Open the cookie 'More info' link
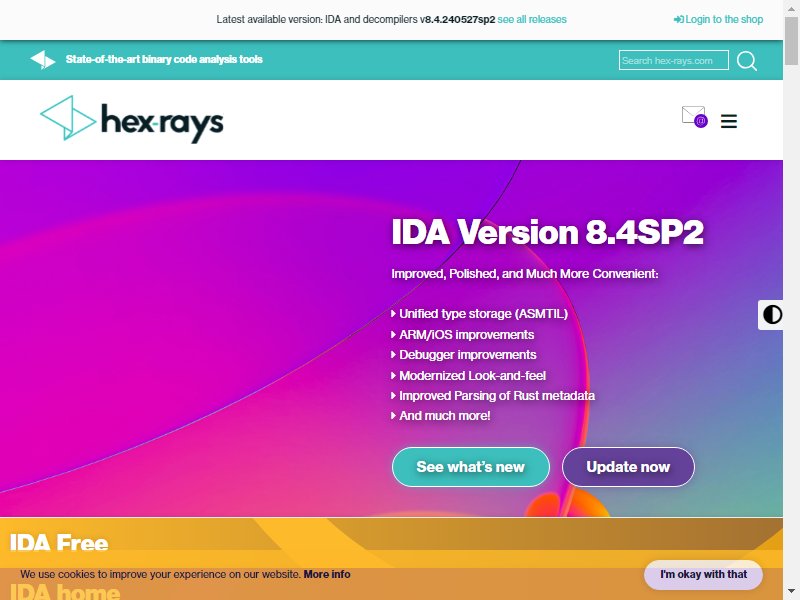The height and width of the screenshot is (600, 800). pyautogui.click(x=327, y=574)
